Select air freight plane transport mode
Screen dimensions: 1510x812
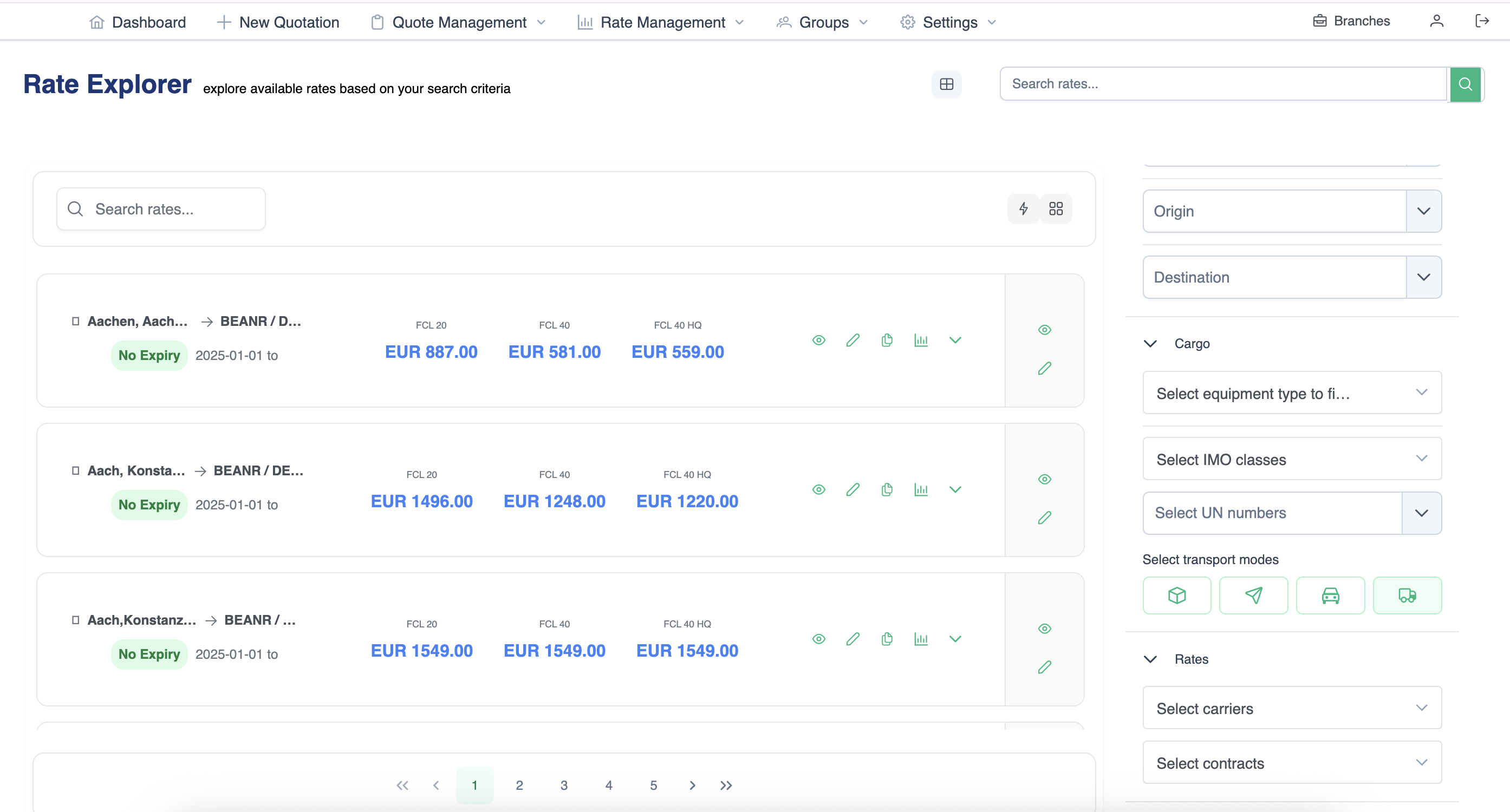[x=1253, y=596]
